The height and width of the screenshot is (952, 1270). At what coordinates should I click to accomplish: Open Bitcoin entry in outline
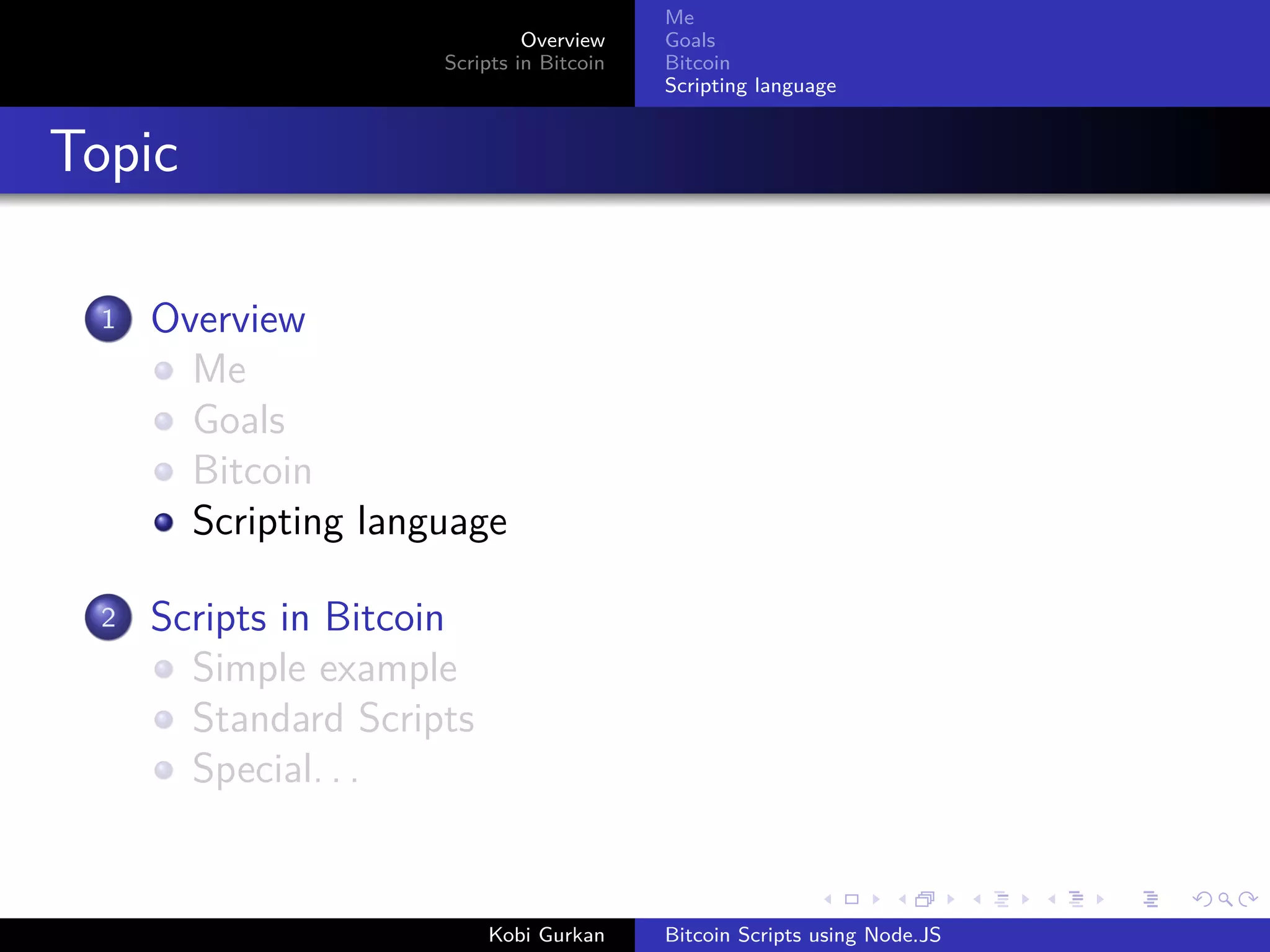point(252,470)
